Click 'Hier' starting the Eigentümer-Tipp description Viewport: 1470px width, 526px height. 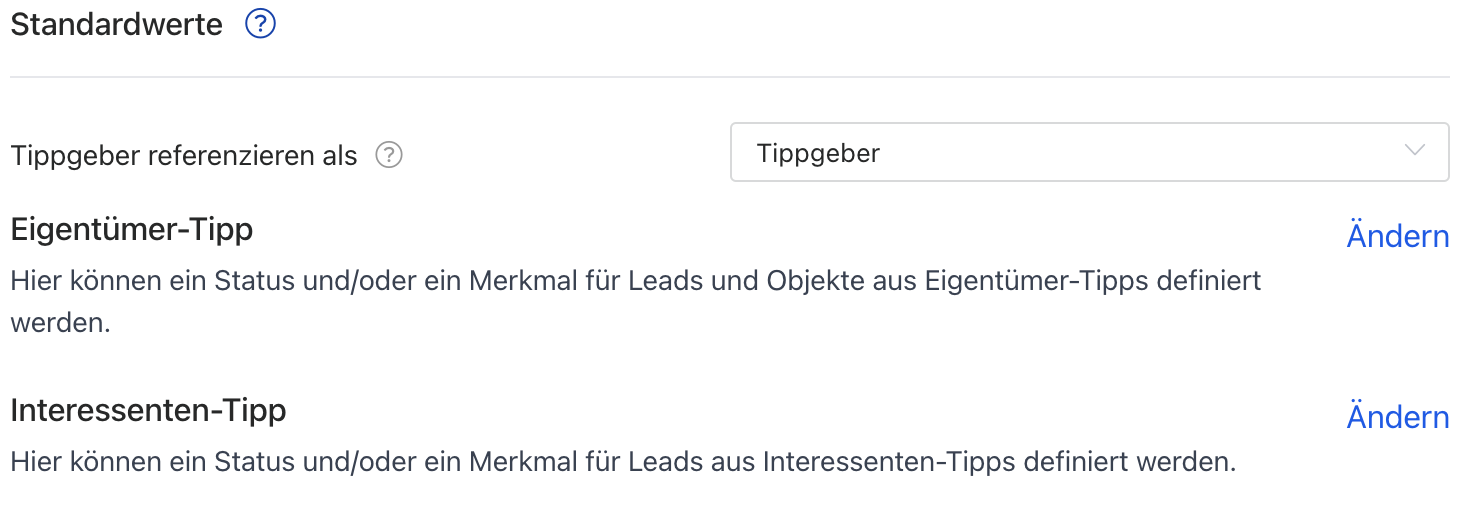point(35,280)
